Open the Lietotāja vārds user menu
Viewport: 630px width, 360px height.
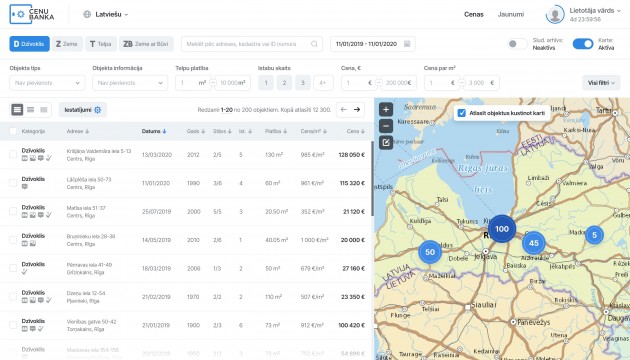click(595, 11)
